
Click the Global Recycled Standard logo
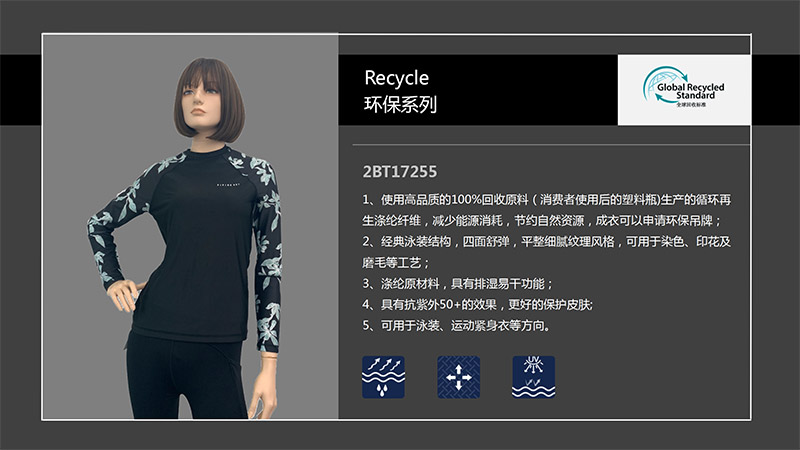tap(684, 90)
